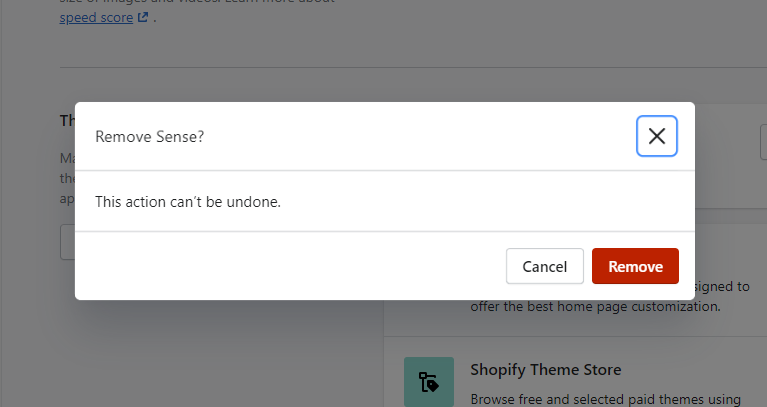Click 'Browse free and selected paid themes' text
The width and height of the screenshot is (767, 407).
[606, 399]
